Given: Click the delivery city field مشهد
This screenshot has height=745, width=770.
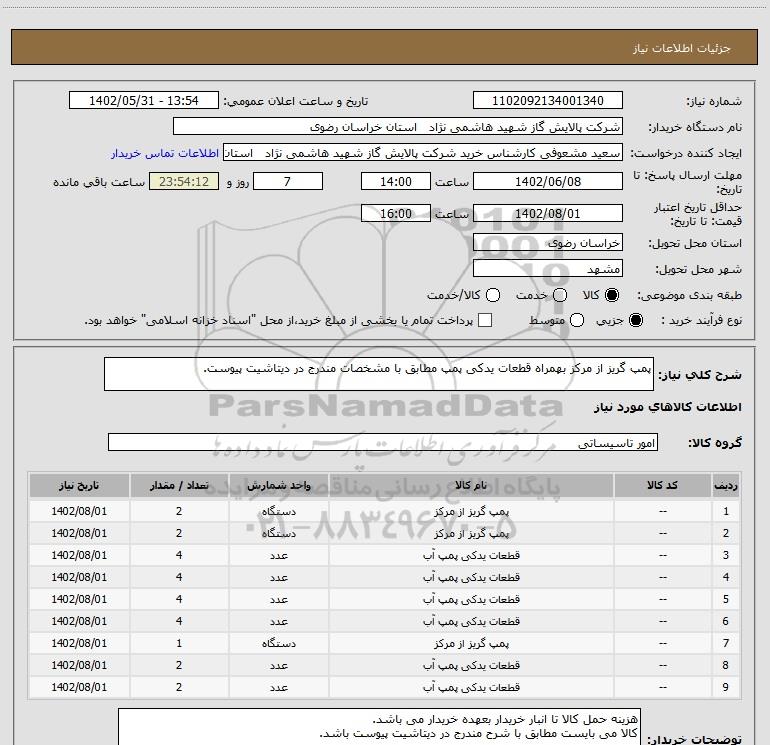Looking at the screenshot, I should click(547, 269).
